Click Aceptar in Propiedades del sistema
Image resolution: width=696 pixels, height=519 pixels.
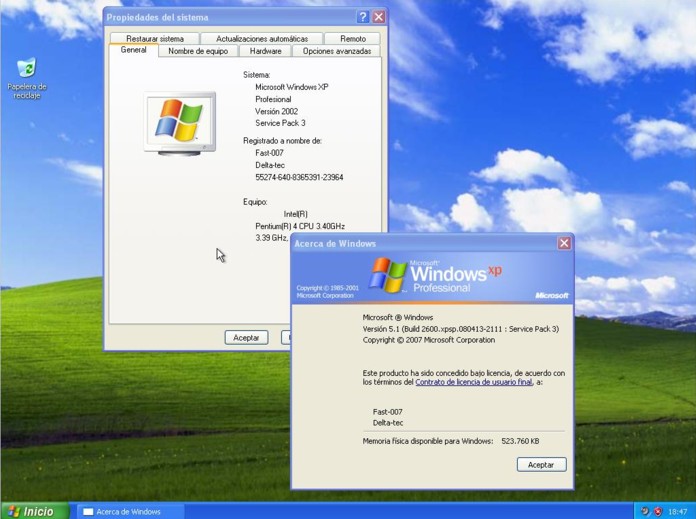tap(246, 338)
